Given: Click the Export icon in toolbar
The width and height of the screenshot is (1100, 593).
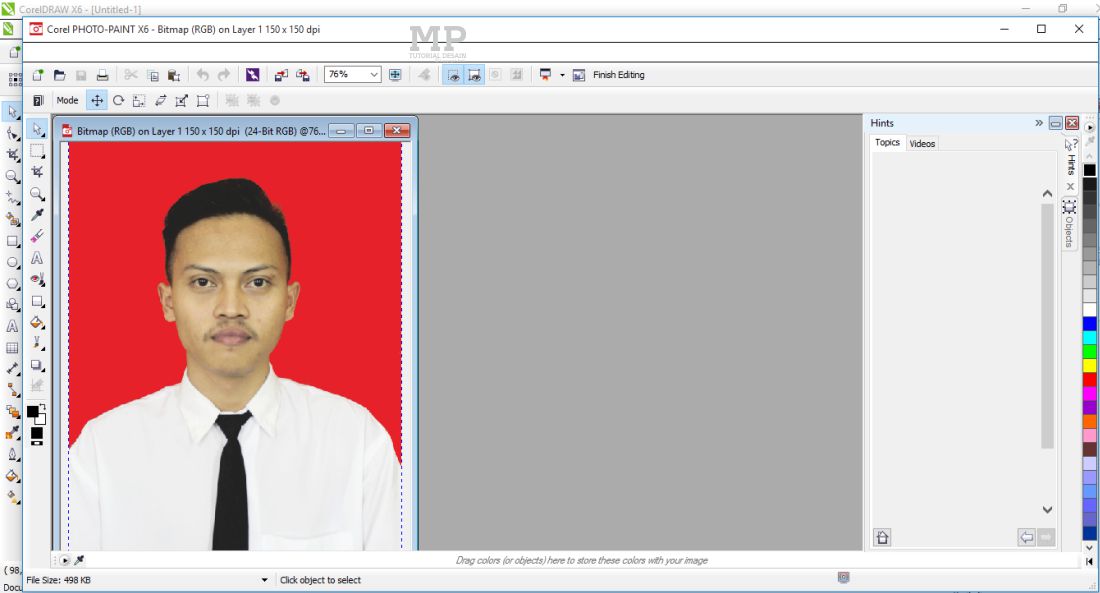Looking at the screenshot, I should 303,75.
